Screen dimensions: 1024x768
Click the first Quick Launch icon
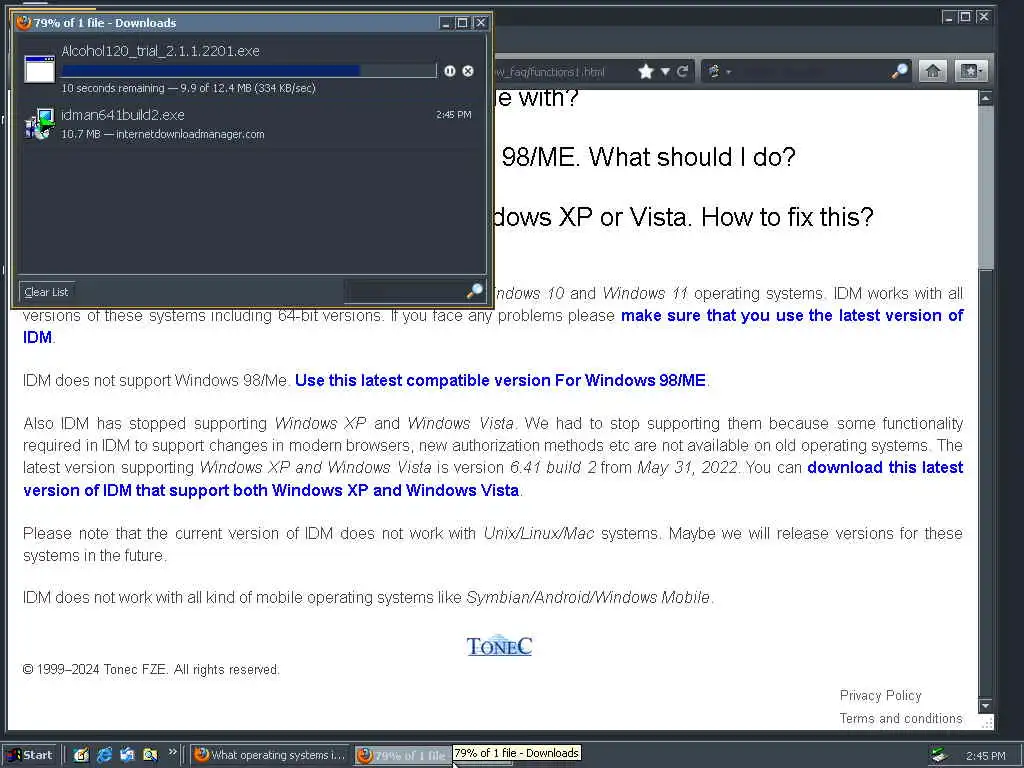(81, 755)
